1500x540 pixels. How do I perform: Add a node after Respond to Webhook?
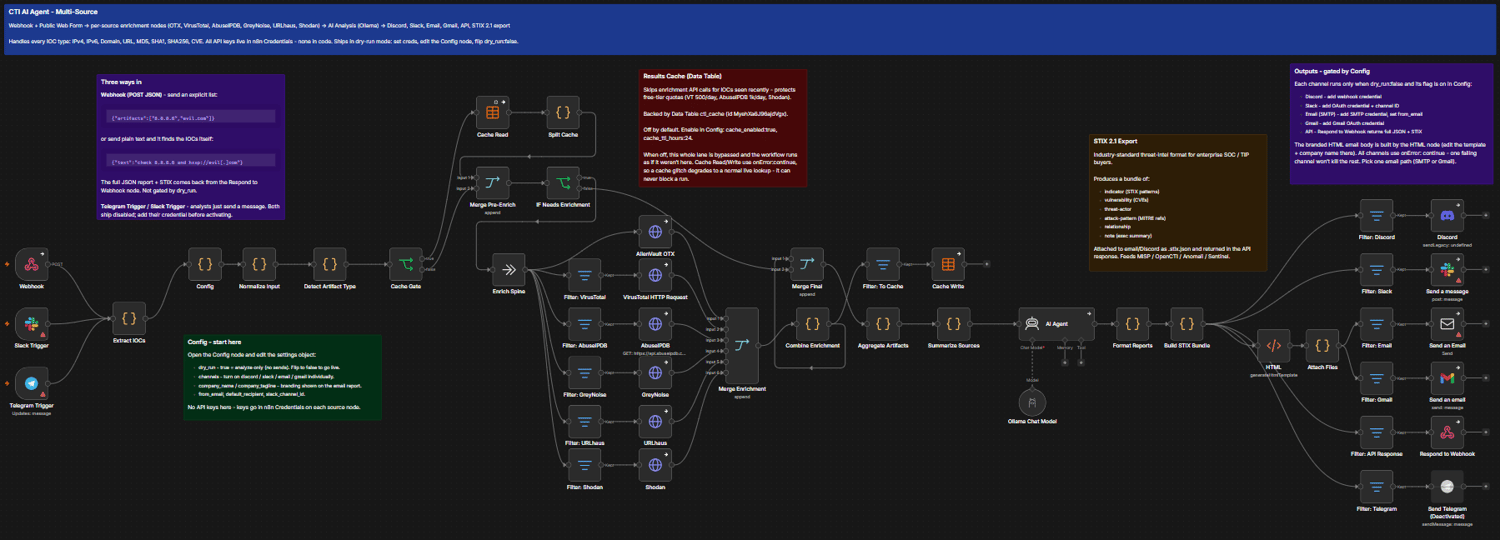pyautogui.click(x=1484, y=432)
